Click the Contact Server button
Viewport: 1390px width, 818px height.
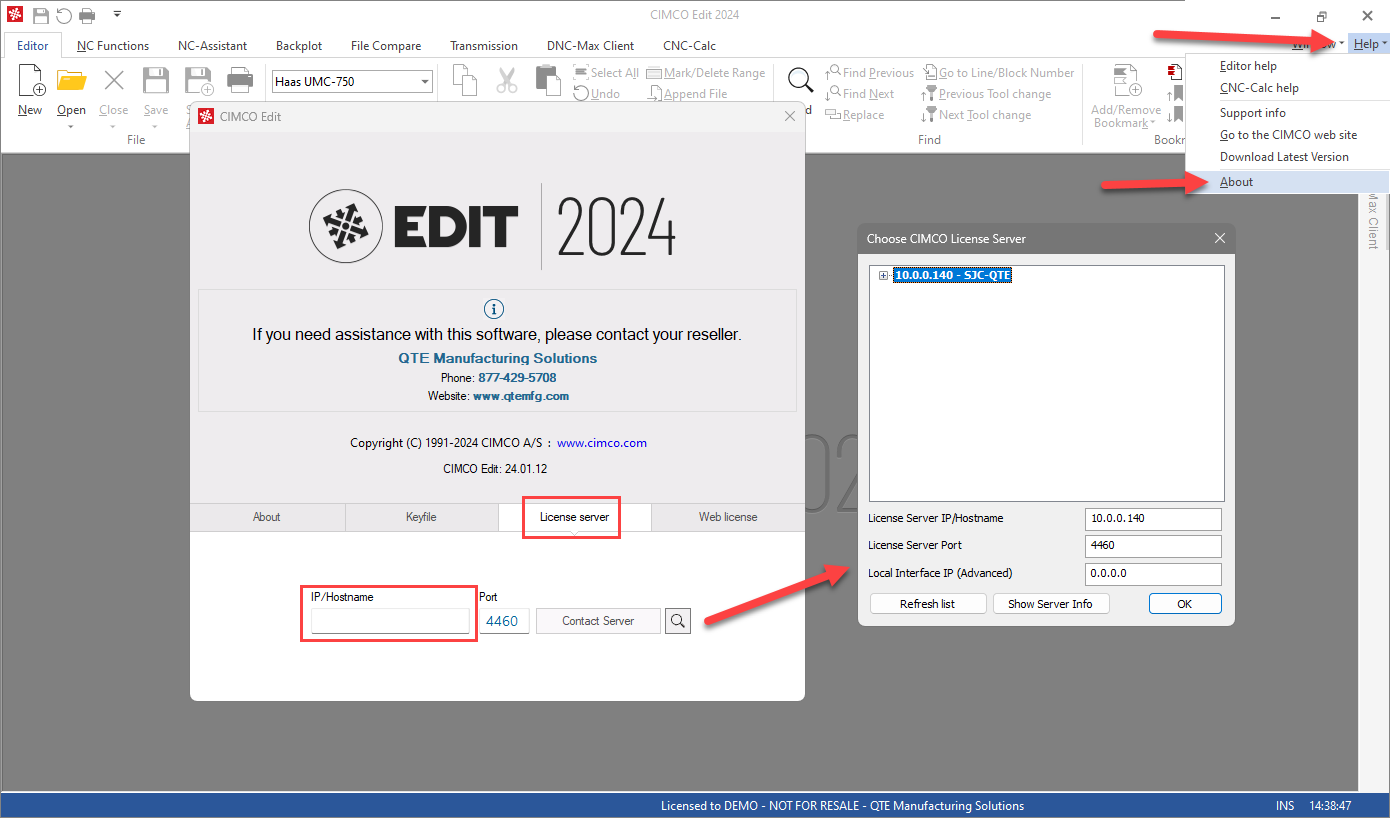[598, 621]
